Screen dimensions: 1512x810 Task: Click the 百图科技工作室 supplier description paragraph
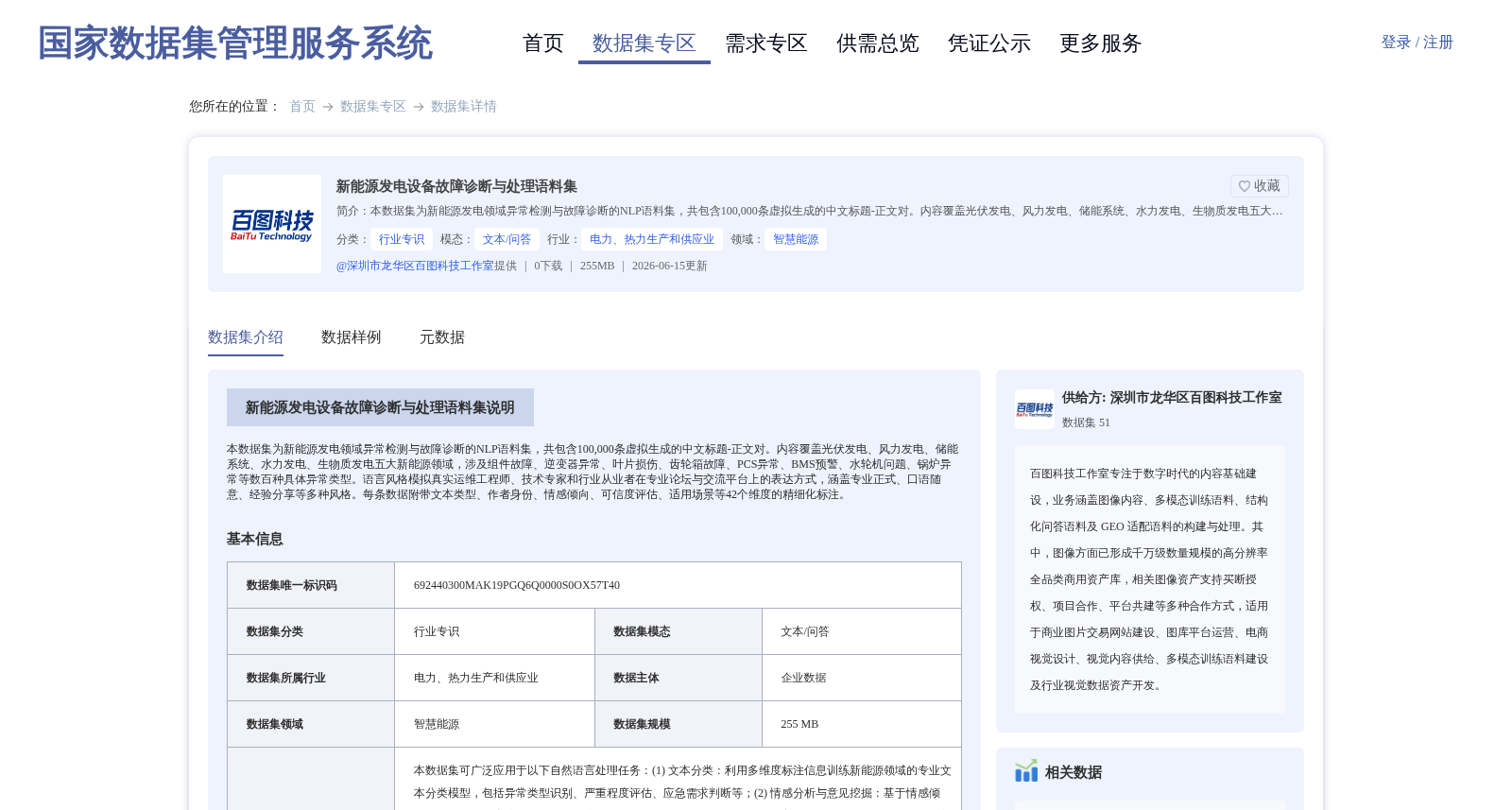click(1150, 579)
